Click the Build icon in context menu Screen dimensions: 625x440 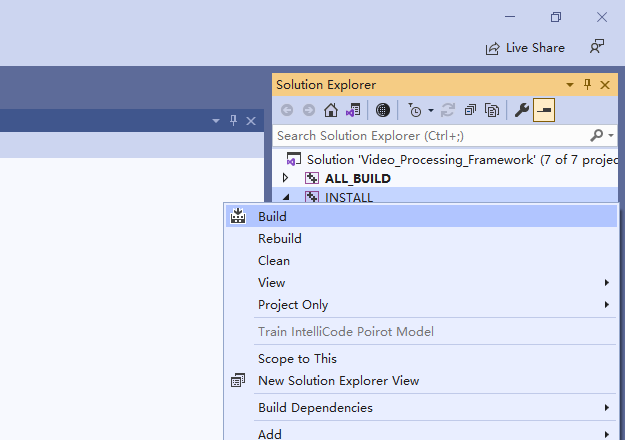238,216
